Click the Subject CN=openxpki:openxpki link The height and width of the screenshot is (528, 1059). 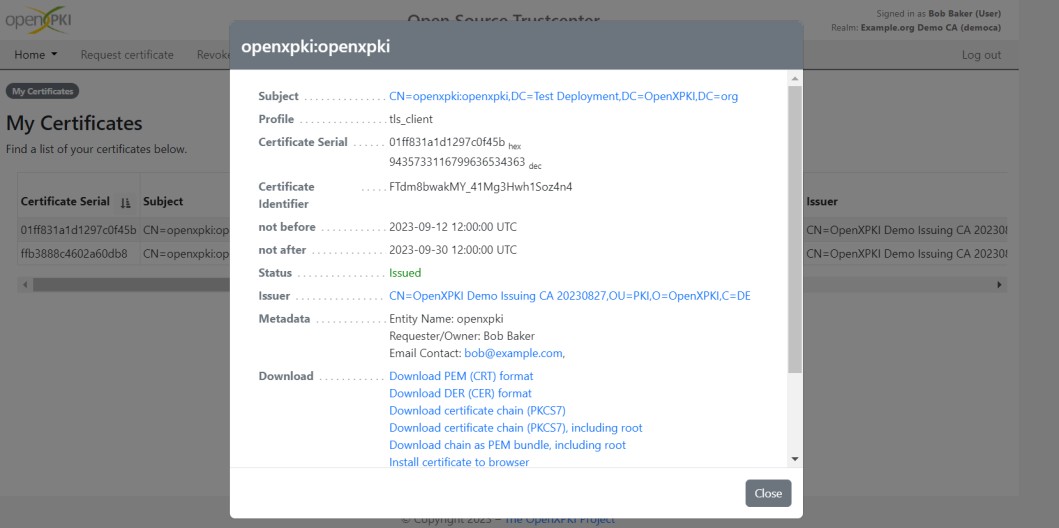coord(564,97)
